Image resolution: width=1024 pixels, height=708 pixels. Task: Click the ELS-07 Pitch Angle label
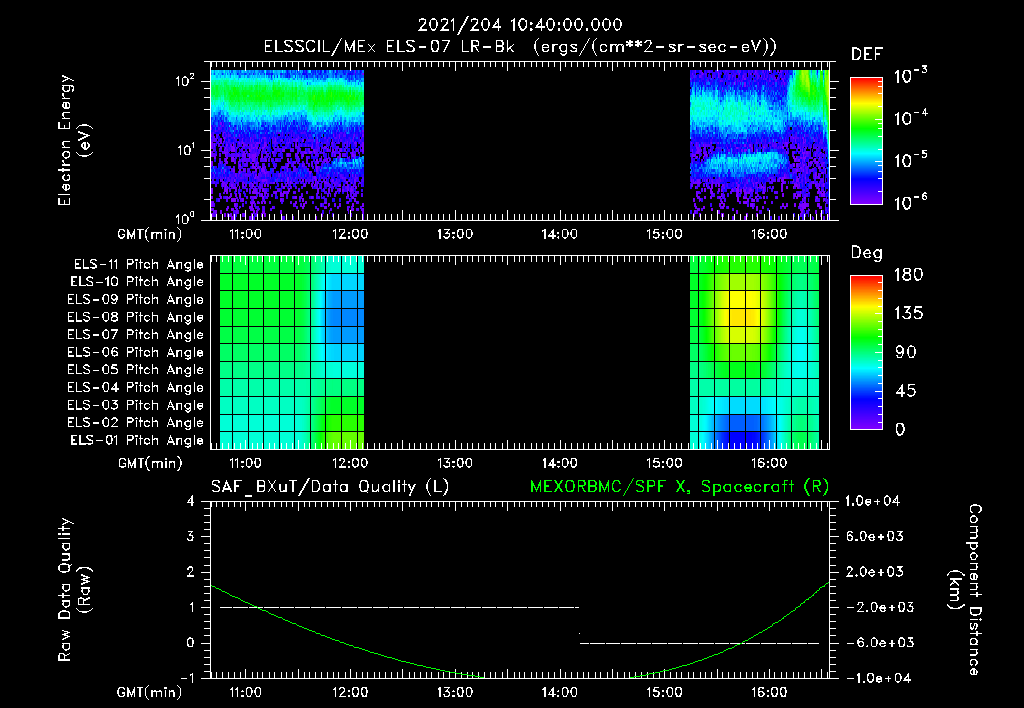[136, 334]
